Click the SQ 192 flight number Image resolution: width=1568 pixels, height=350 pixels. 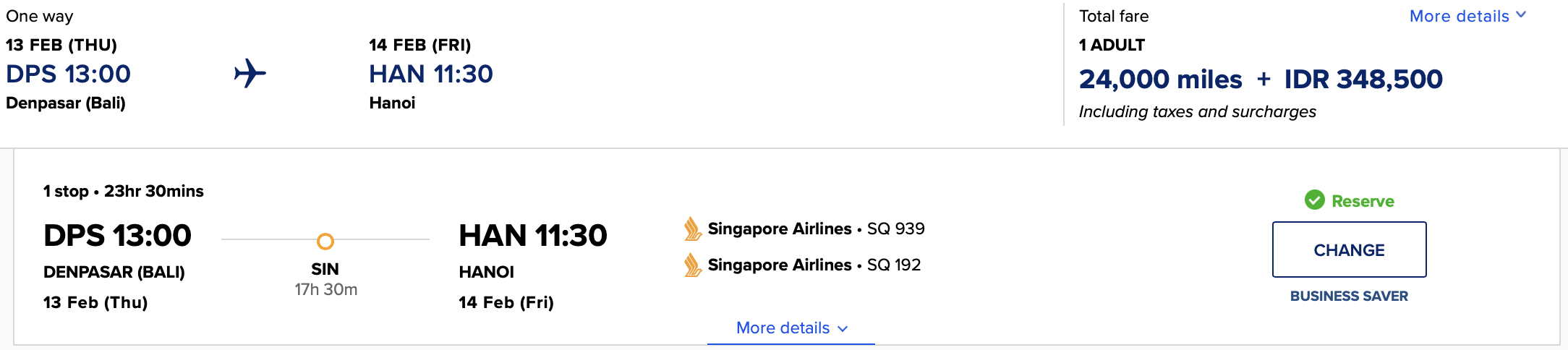click(894, 265)
